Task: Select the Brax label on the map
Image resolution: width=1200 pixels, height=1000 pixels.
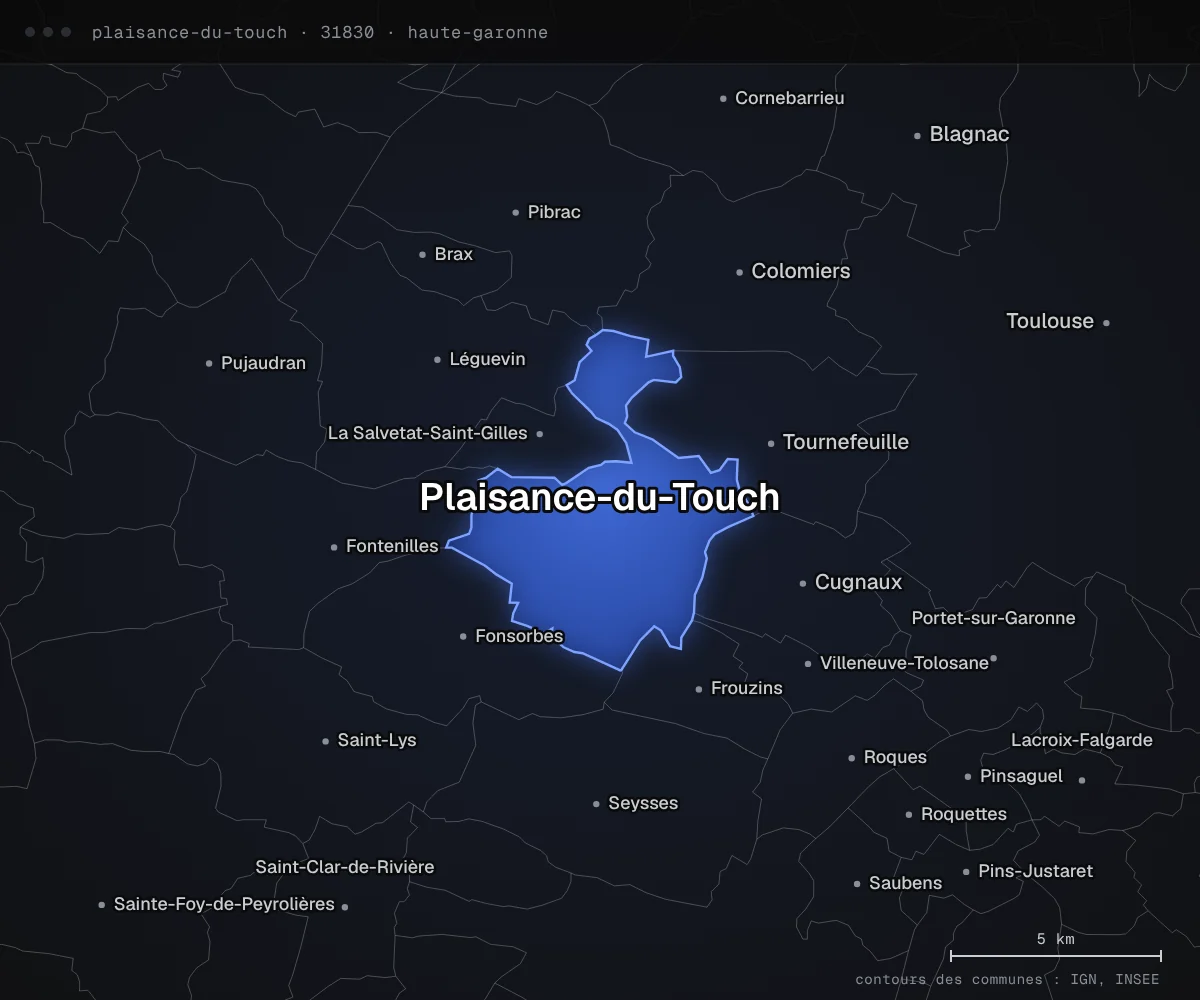Action: click(x=454, y=254)
